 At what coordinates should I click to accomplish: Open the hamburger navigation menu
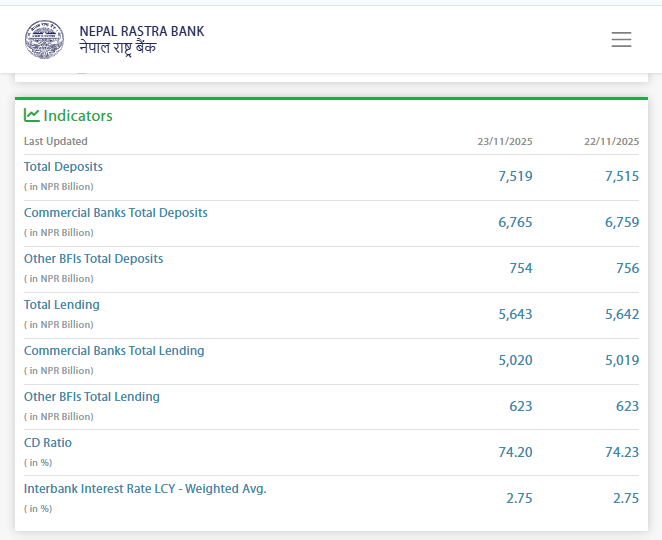[x=621, y=40]
